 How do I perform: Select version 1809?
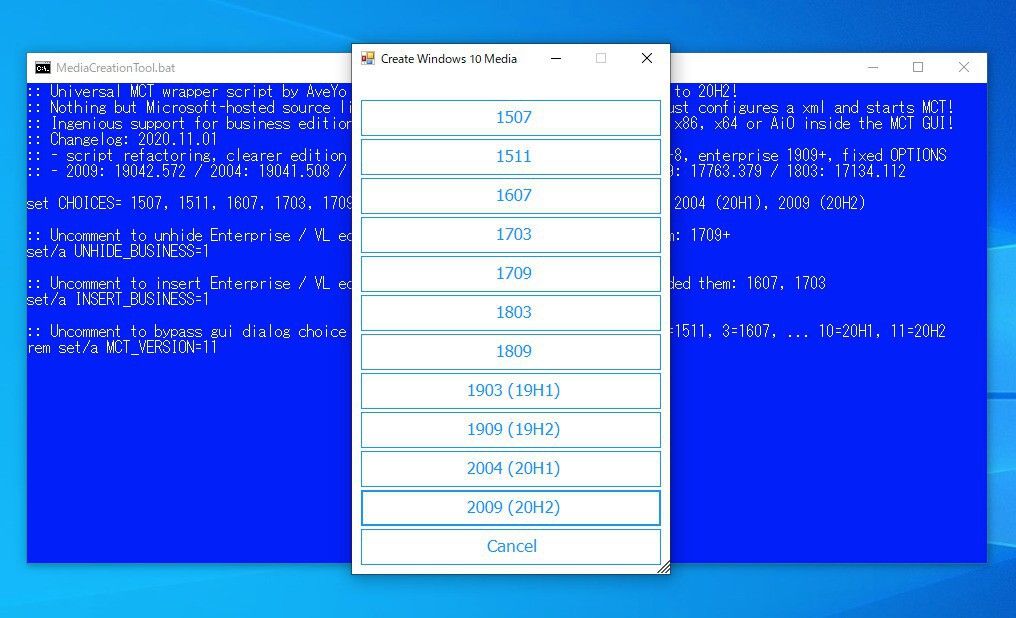pyautogui.click(x=511, y=352)
